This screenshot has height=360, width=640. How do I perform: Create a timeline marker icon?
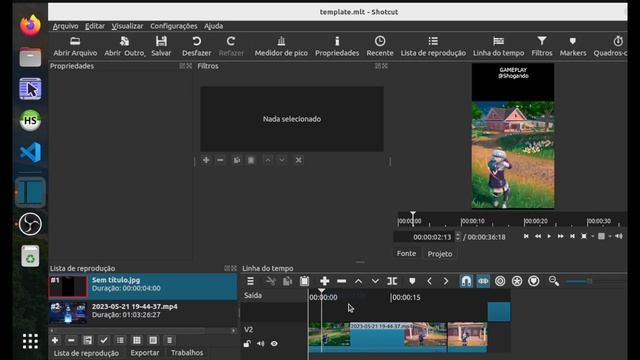412,281
